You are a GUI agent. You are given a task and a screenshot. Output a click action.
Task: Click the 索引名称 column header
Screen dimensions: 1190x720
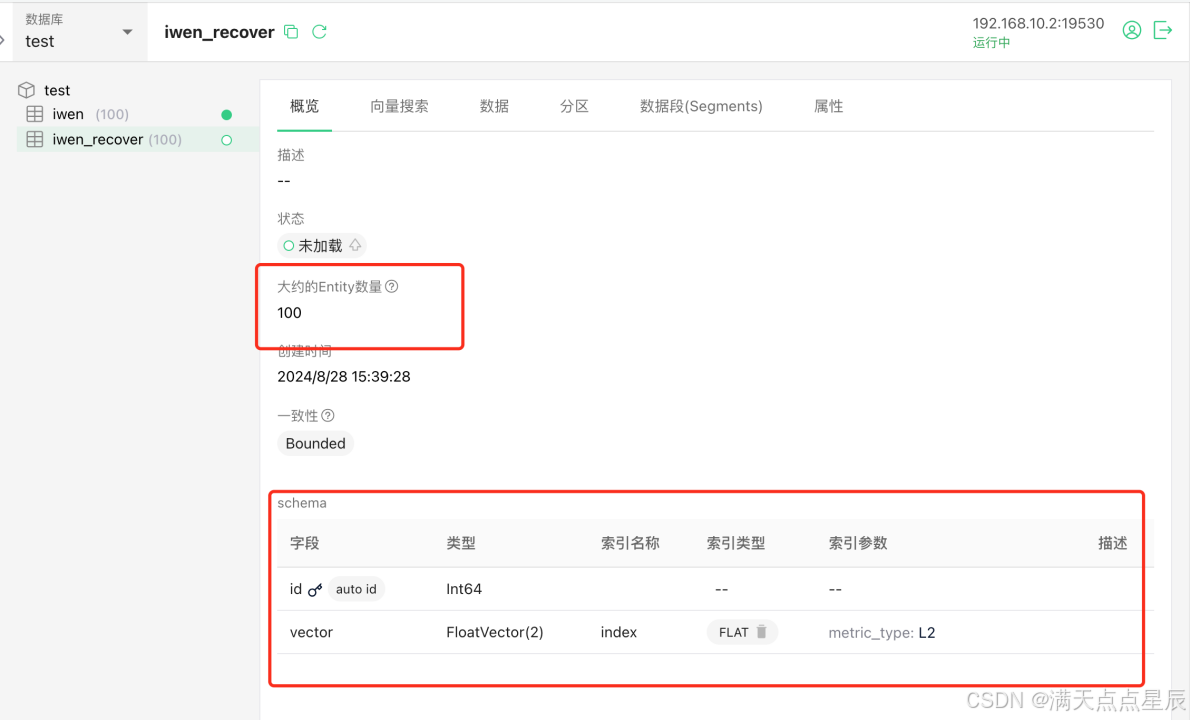pyautogui.click(x=630, y=543)
